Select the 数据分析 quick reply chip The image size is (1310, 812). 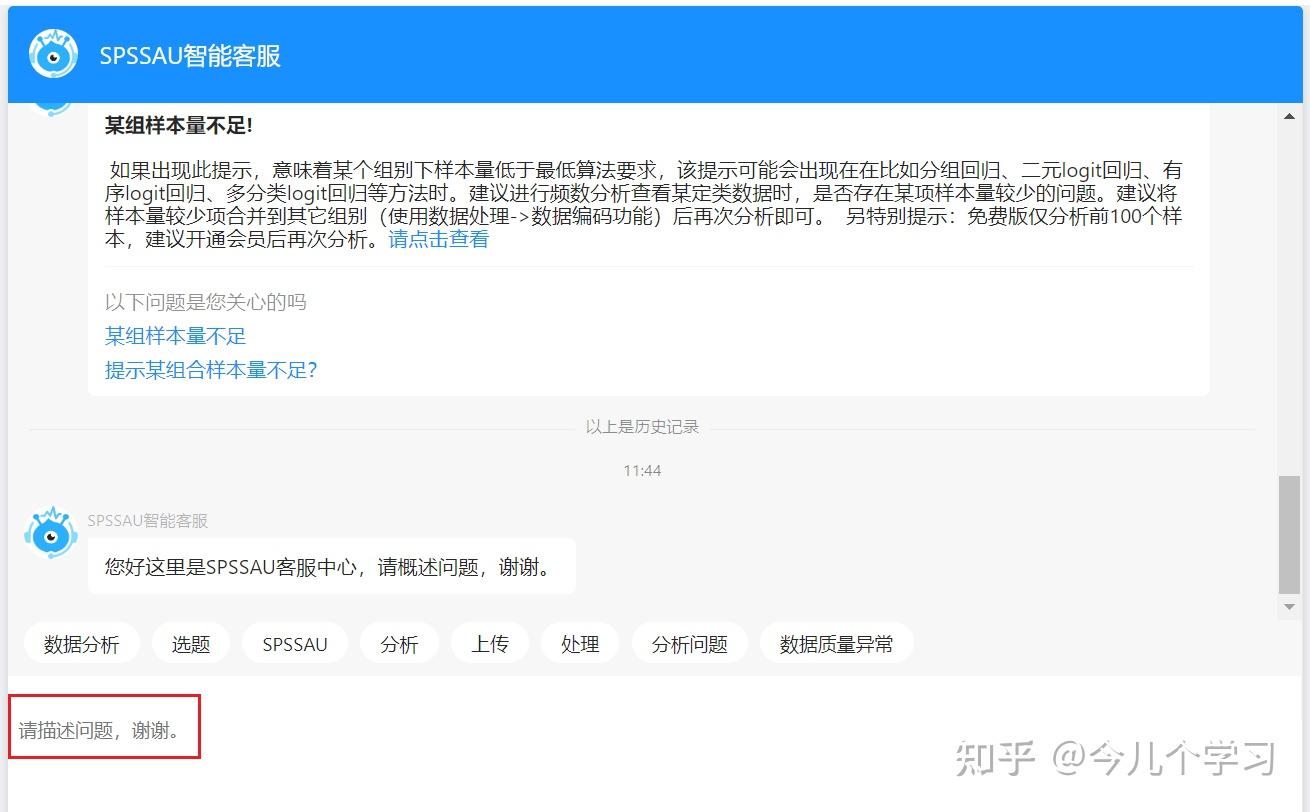click(x=81, y=644)
